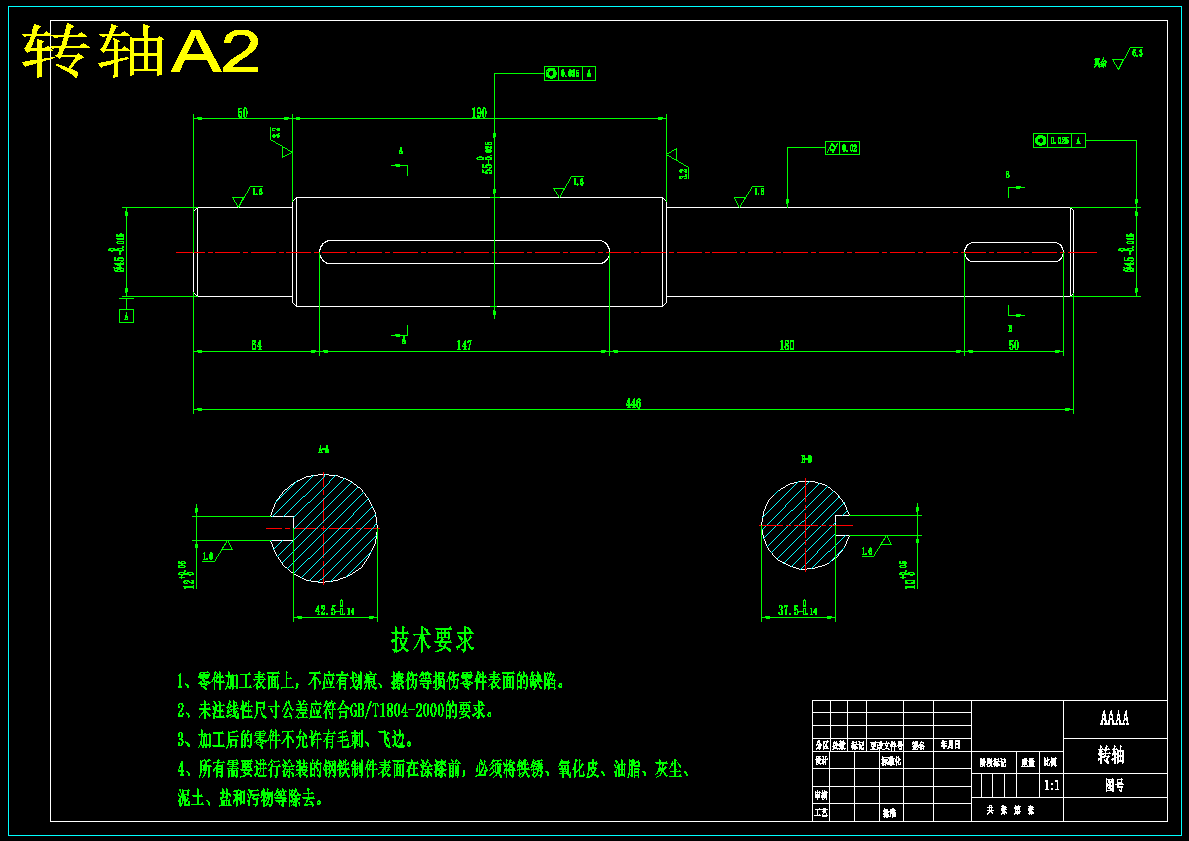Click the A-A section view label
This screenshot has height=841, width=1189.
coord(324,450)
